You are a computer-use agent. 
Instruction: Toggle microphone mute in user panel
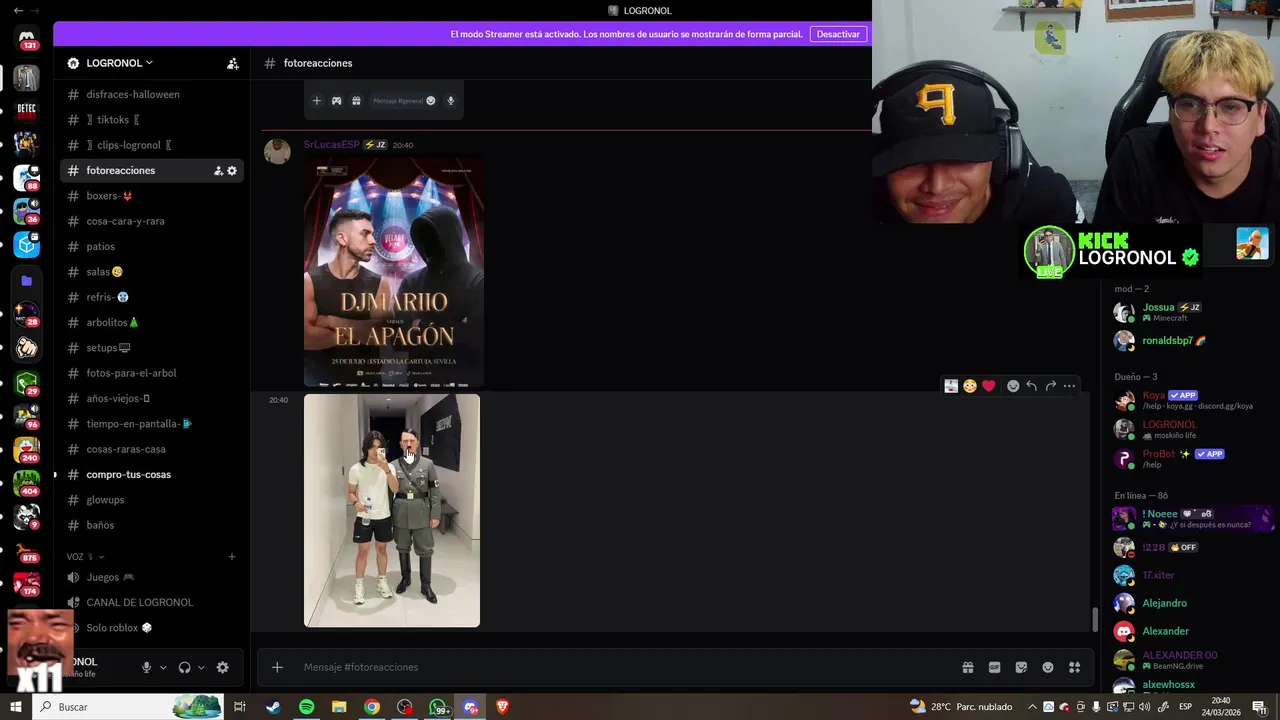[147, 667]
